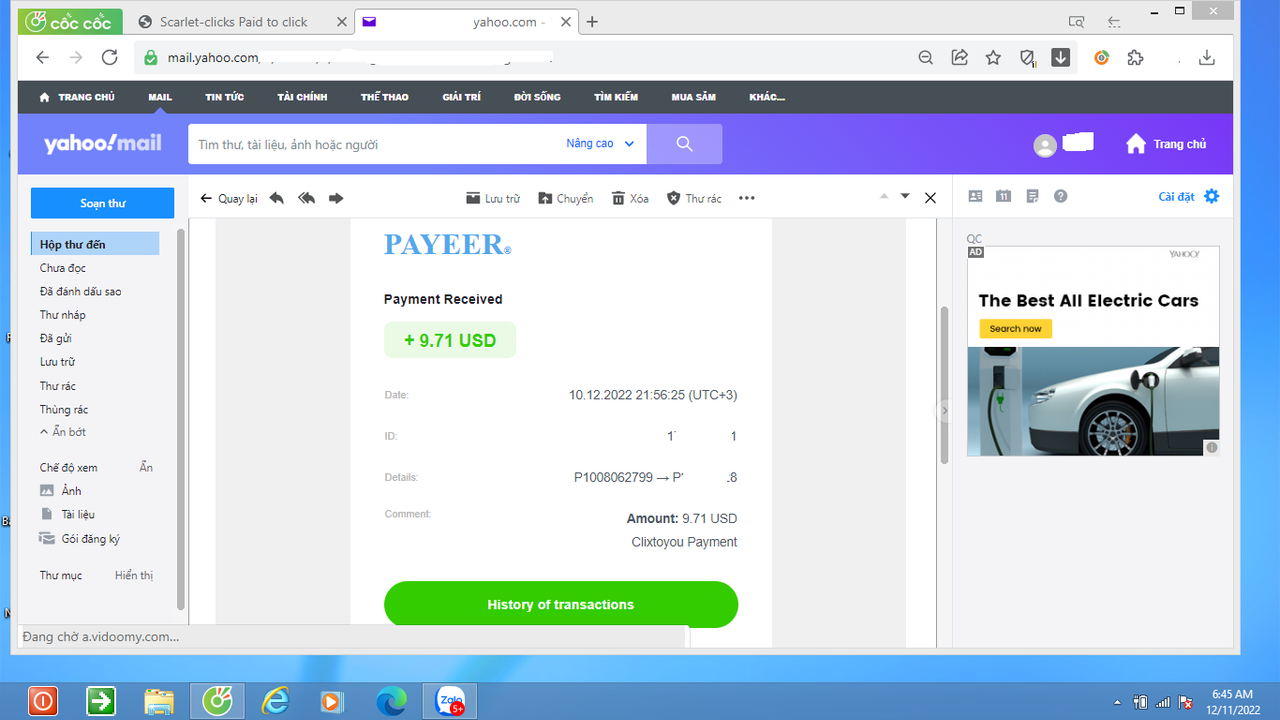Click the reply-all double arrow icon
Image resolution: width=1280 pixels, height=720 pixels.
click(307, 198)
